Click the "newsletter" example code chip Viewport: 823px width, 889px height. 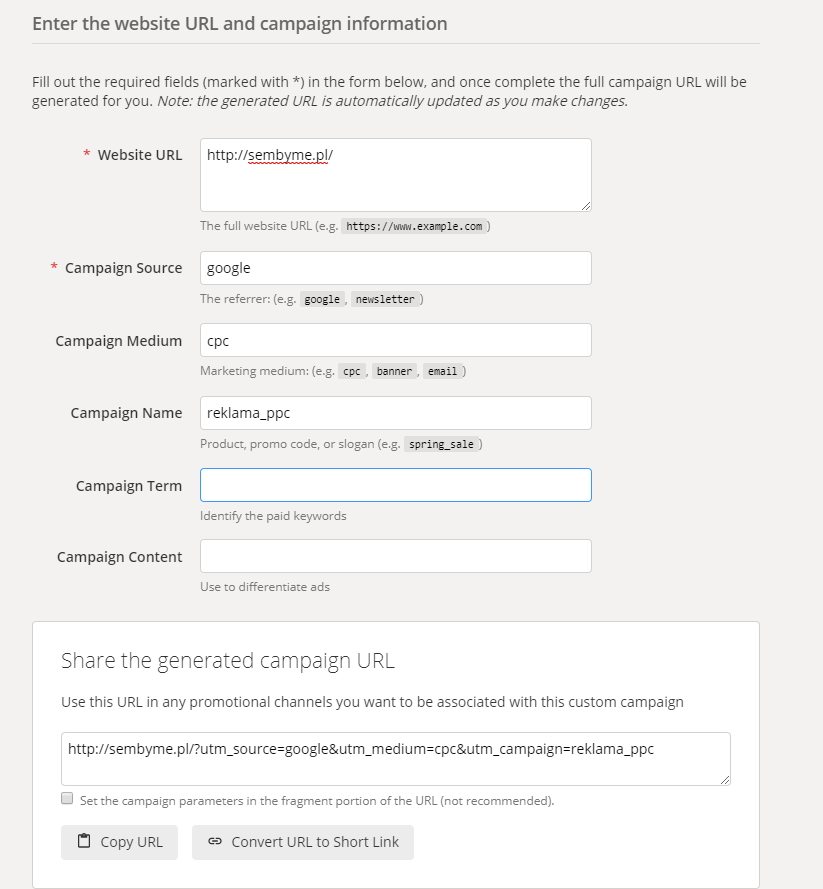click(384, 299)
